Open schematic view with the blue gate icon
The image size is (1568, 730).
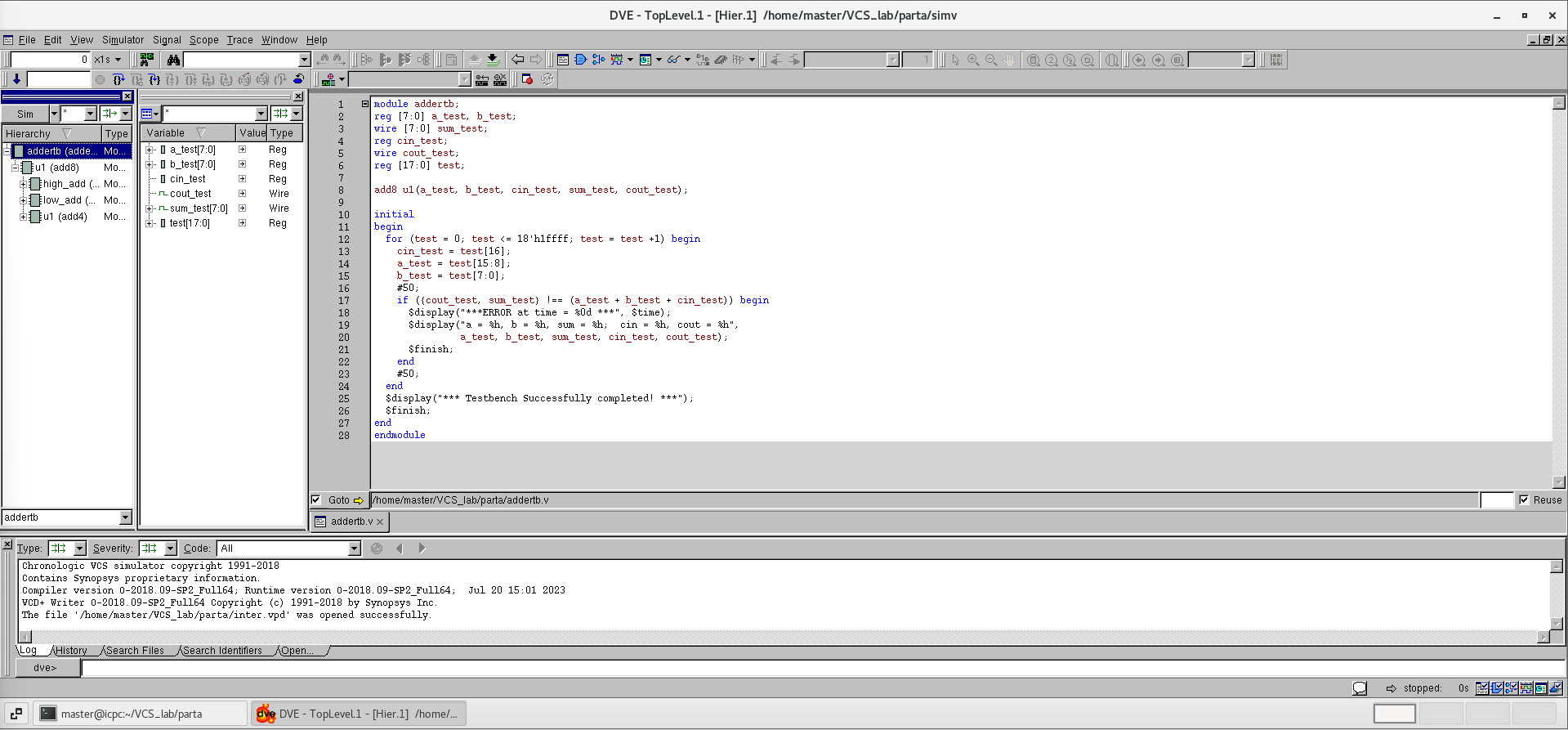581,60
